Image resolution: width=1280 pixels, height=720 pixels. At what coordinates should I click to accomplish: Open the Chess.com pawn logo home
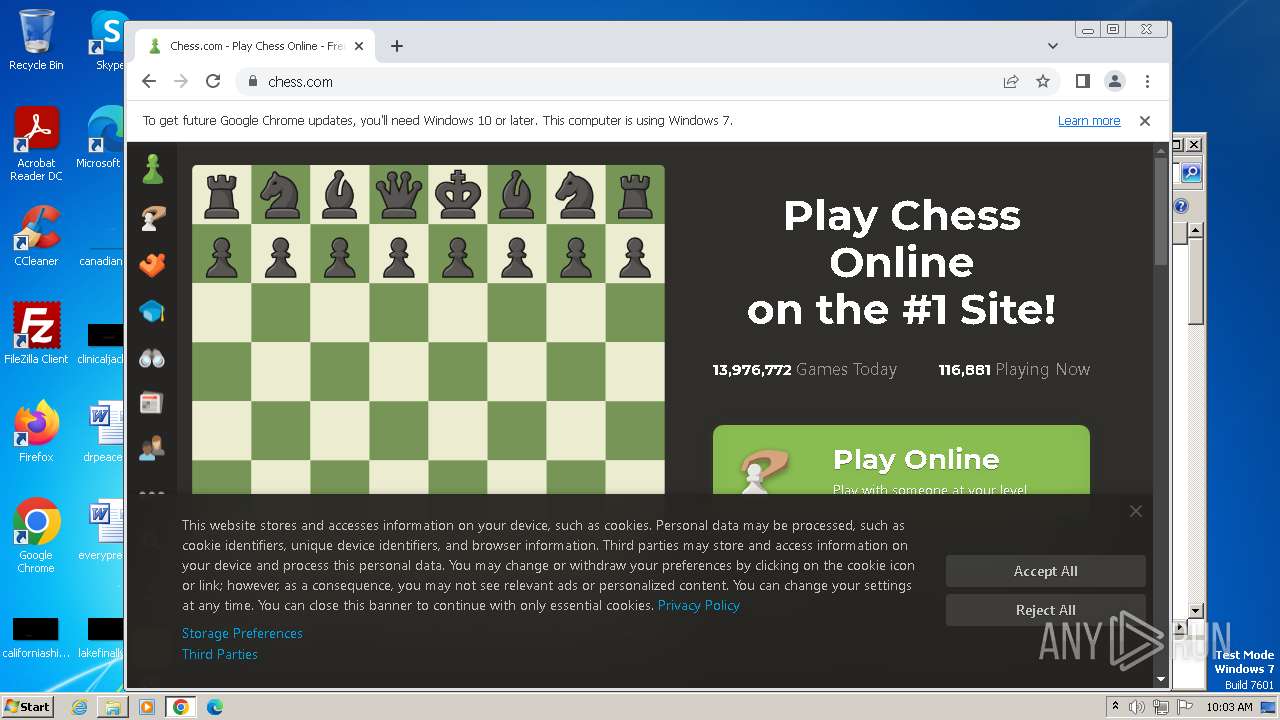(152, 169)
